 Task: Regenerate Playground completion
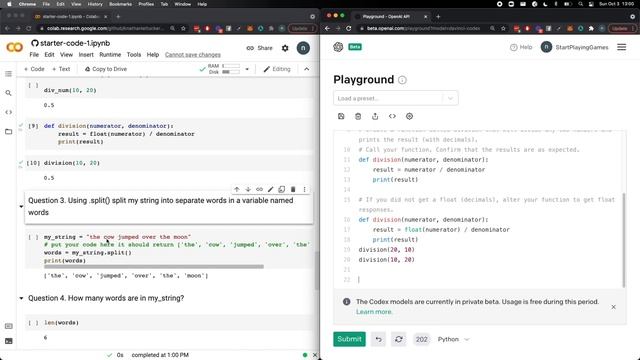(x=399, y=339)
